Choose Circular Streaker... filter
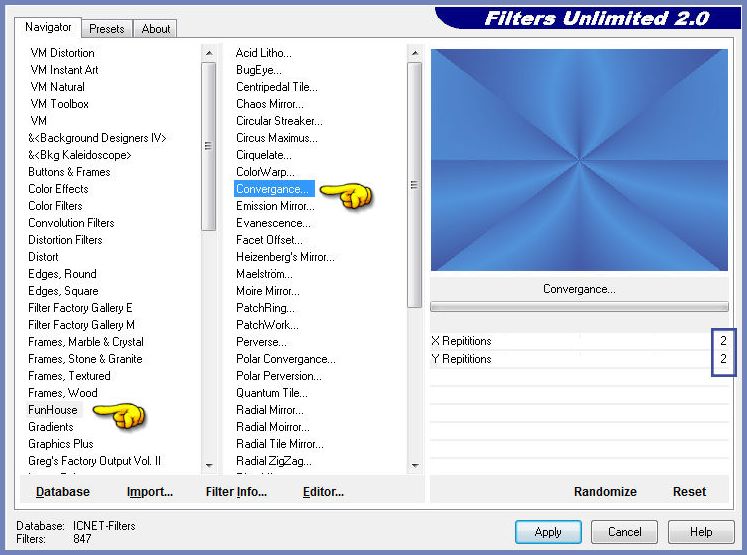 coord(279,121)
